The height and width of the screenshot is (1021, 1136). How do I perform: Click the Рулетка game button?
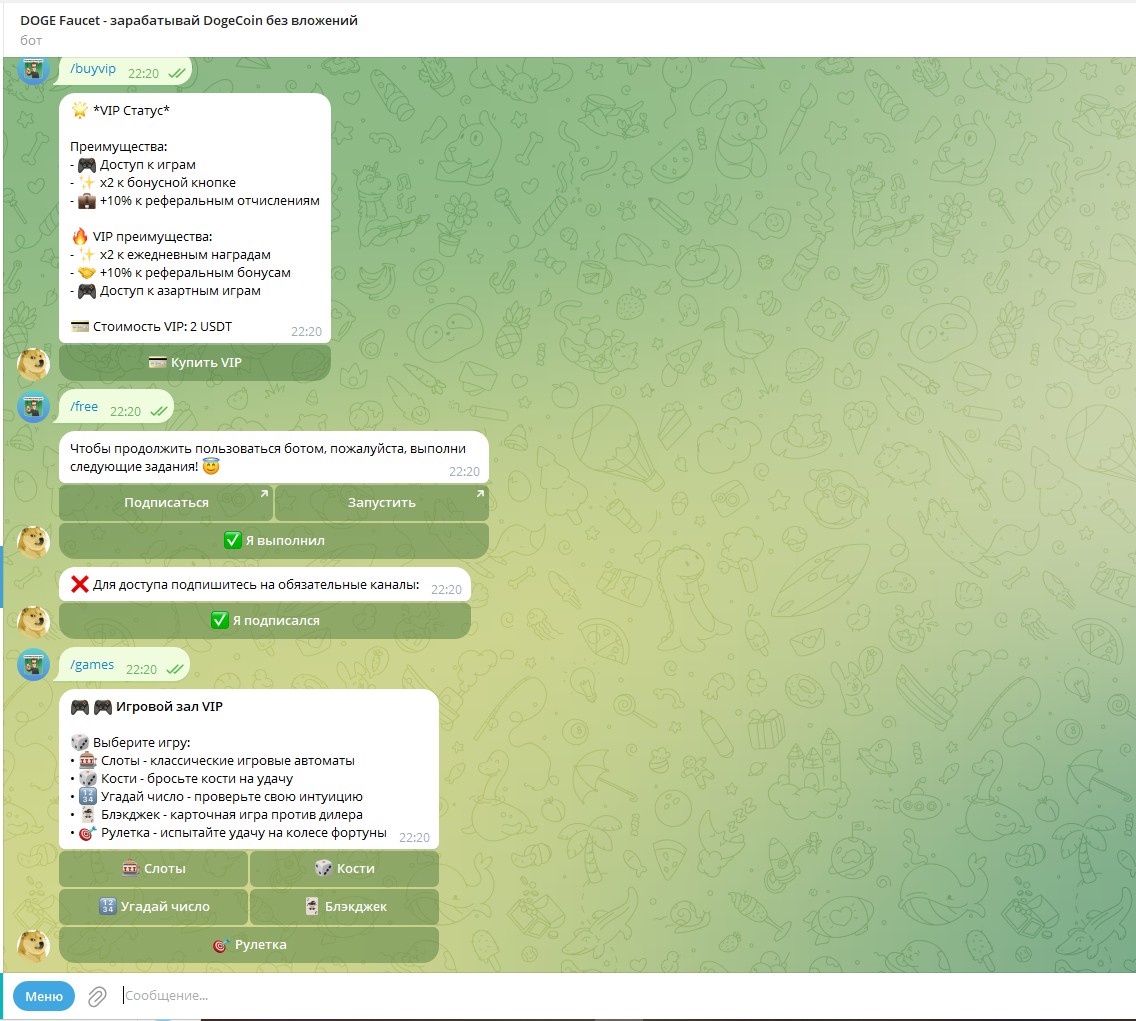[x=249, y=945]
